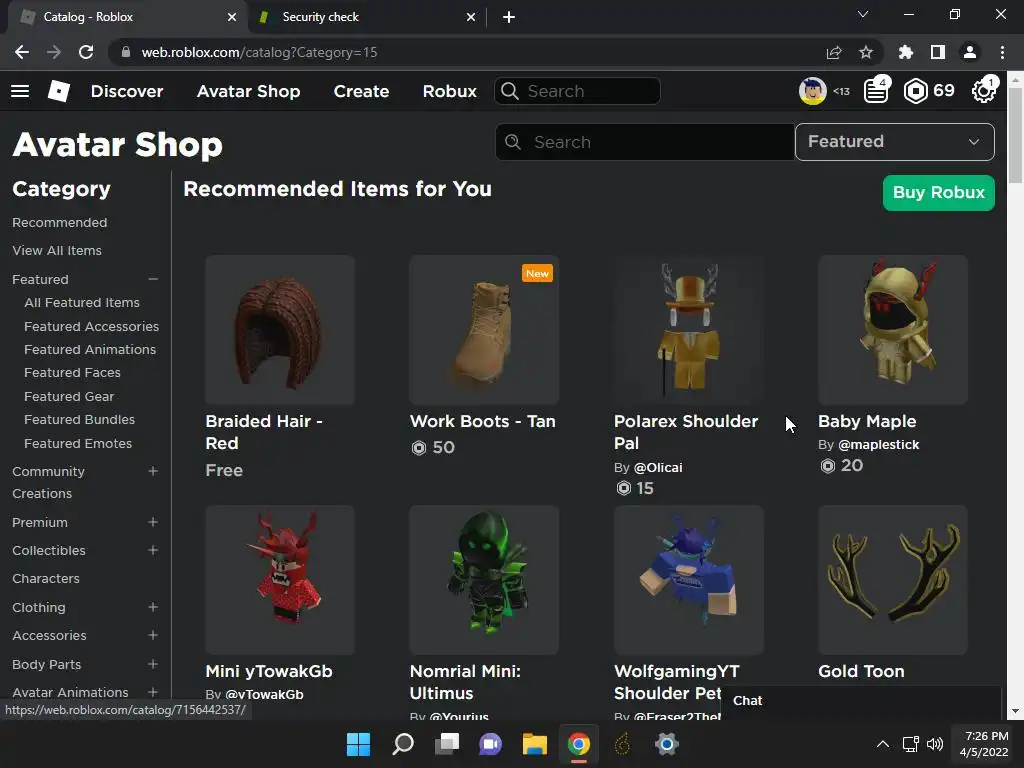Close the Security check tab
Screen dimensions: 1024x768
coord(471,17)
